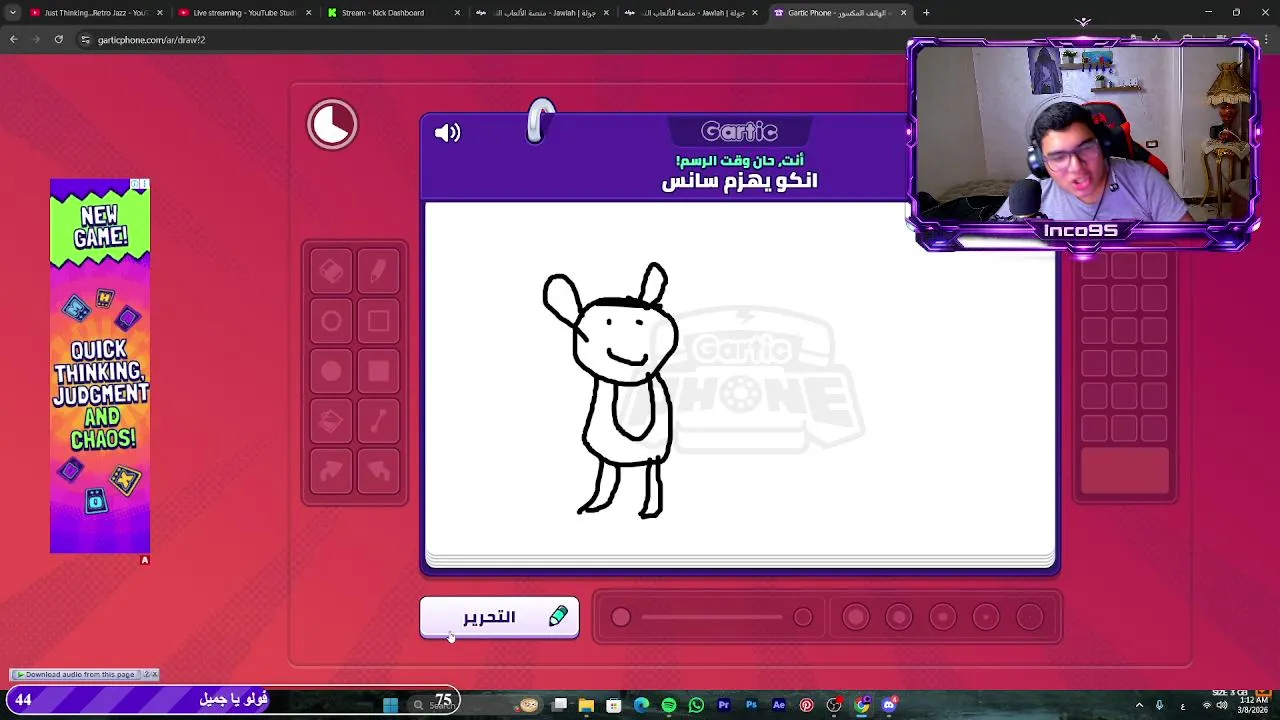Click the microphone icon in system tray
Viewport: 1280px width, 720px height.
pyautogui.click(x=1160, y=705)
